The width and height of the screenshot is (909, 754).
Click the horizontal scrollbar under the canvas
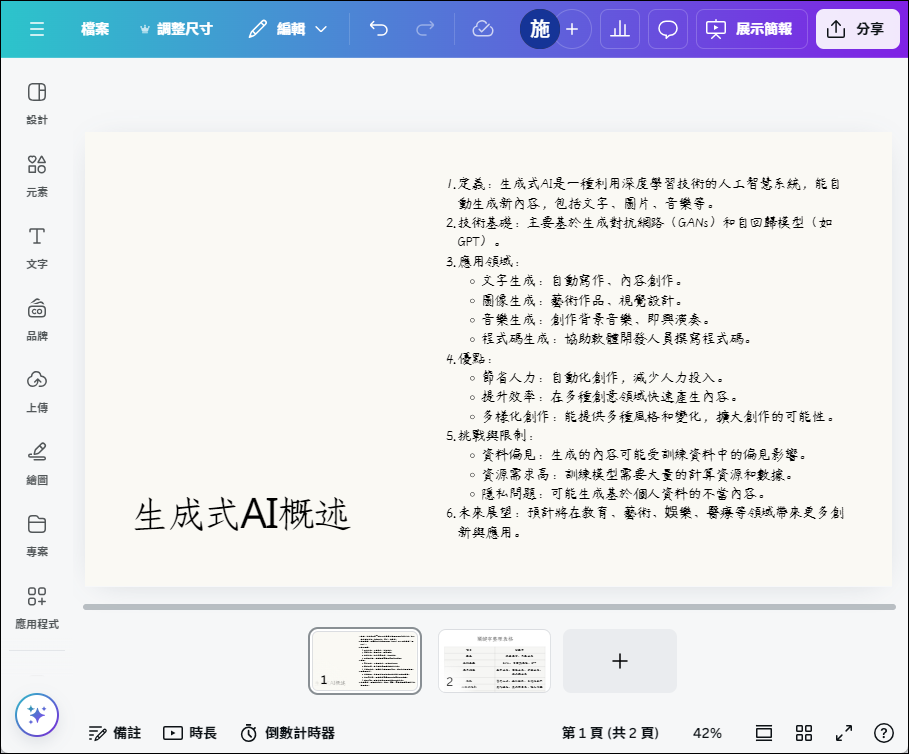[489, 607]
